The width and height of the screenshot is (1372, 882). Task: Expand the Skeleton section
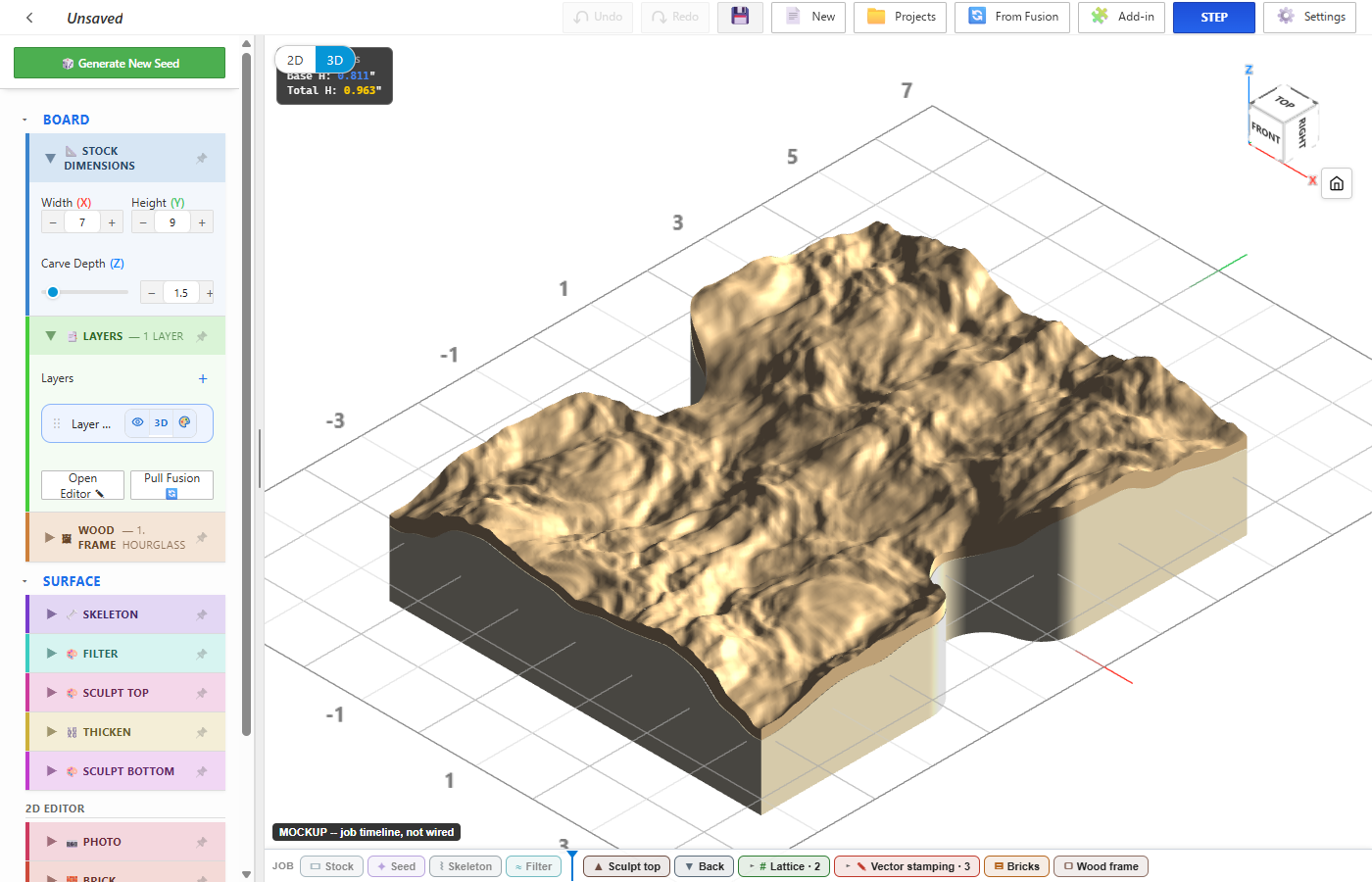tap(52, 614)
